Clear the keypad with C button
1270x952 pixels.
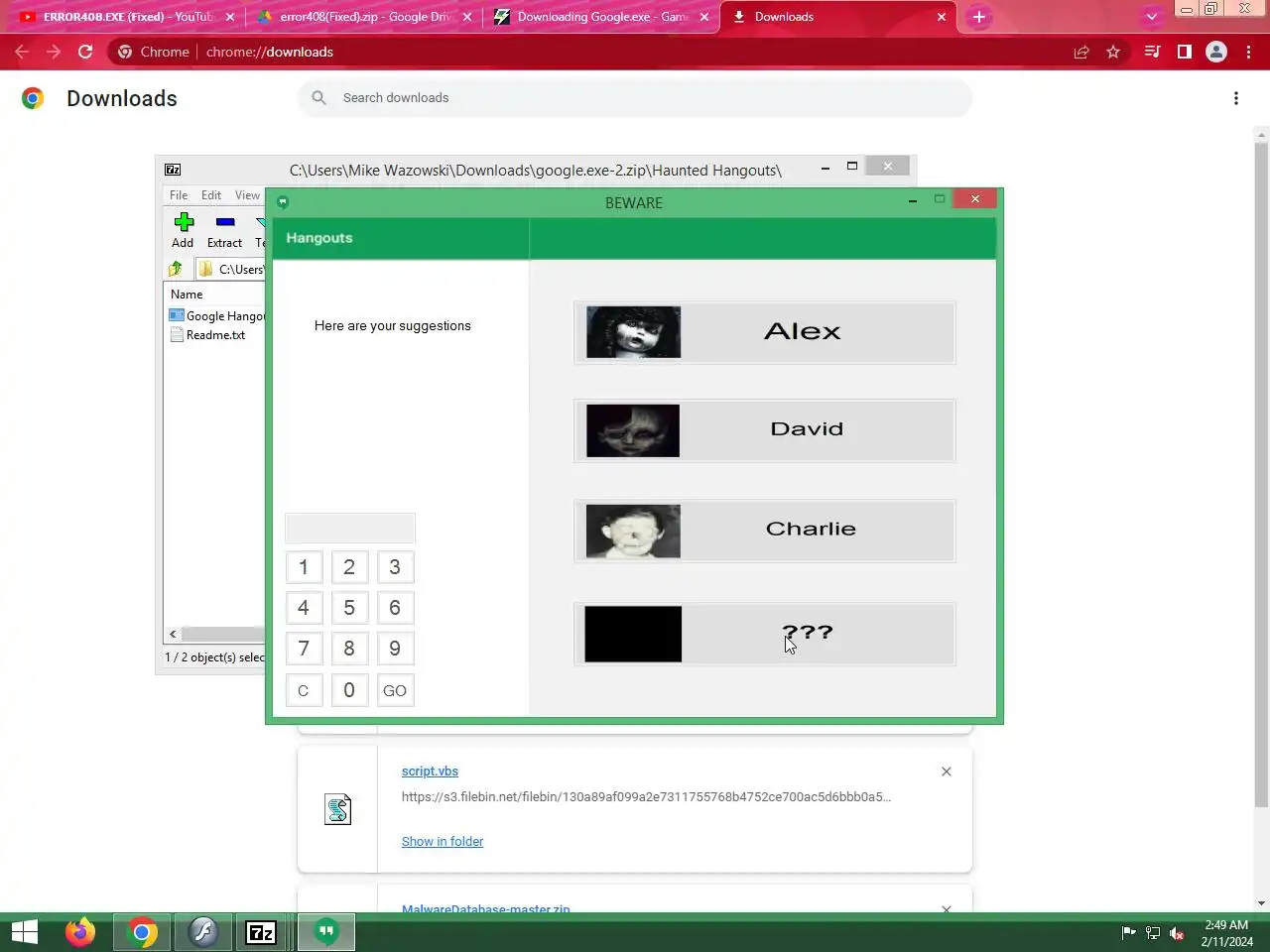[304, 690]
